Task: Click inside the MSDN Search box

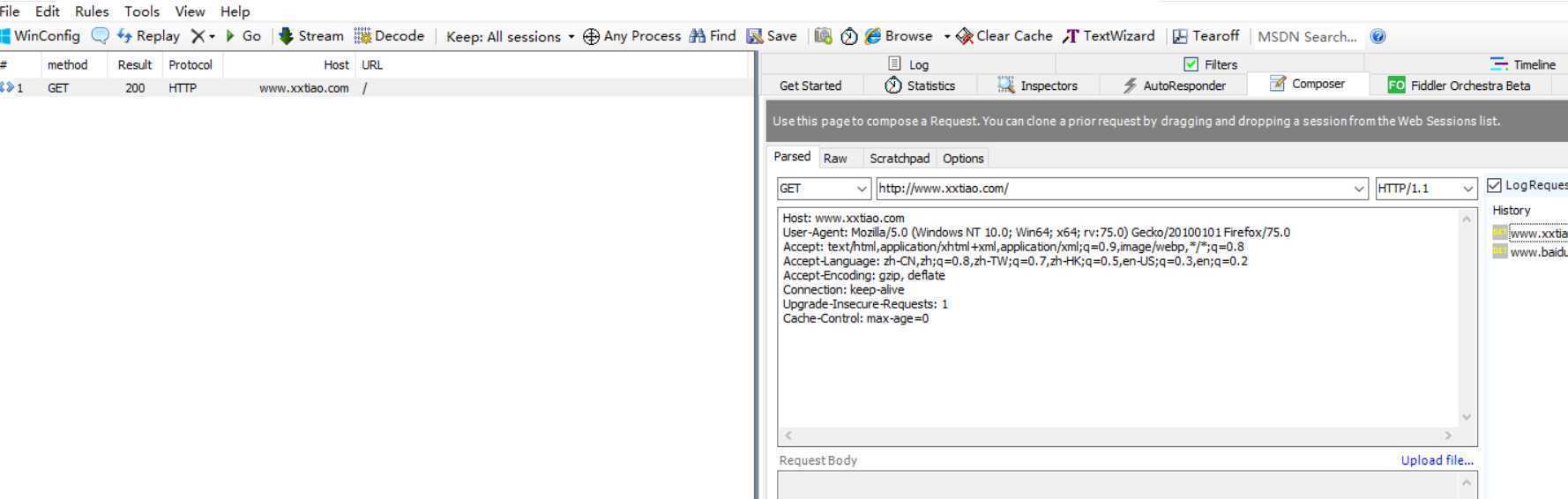Action: pos(1307,36)
